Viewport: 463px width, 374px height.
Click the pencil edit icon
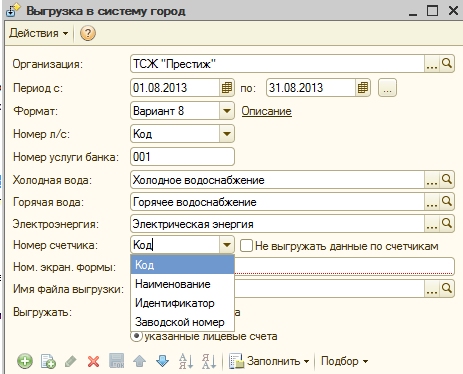pos(71,361)
